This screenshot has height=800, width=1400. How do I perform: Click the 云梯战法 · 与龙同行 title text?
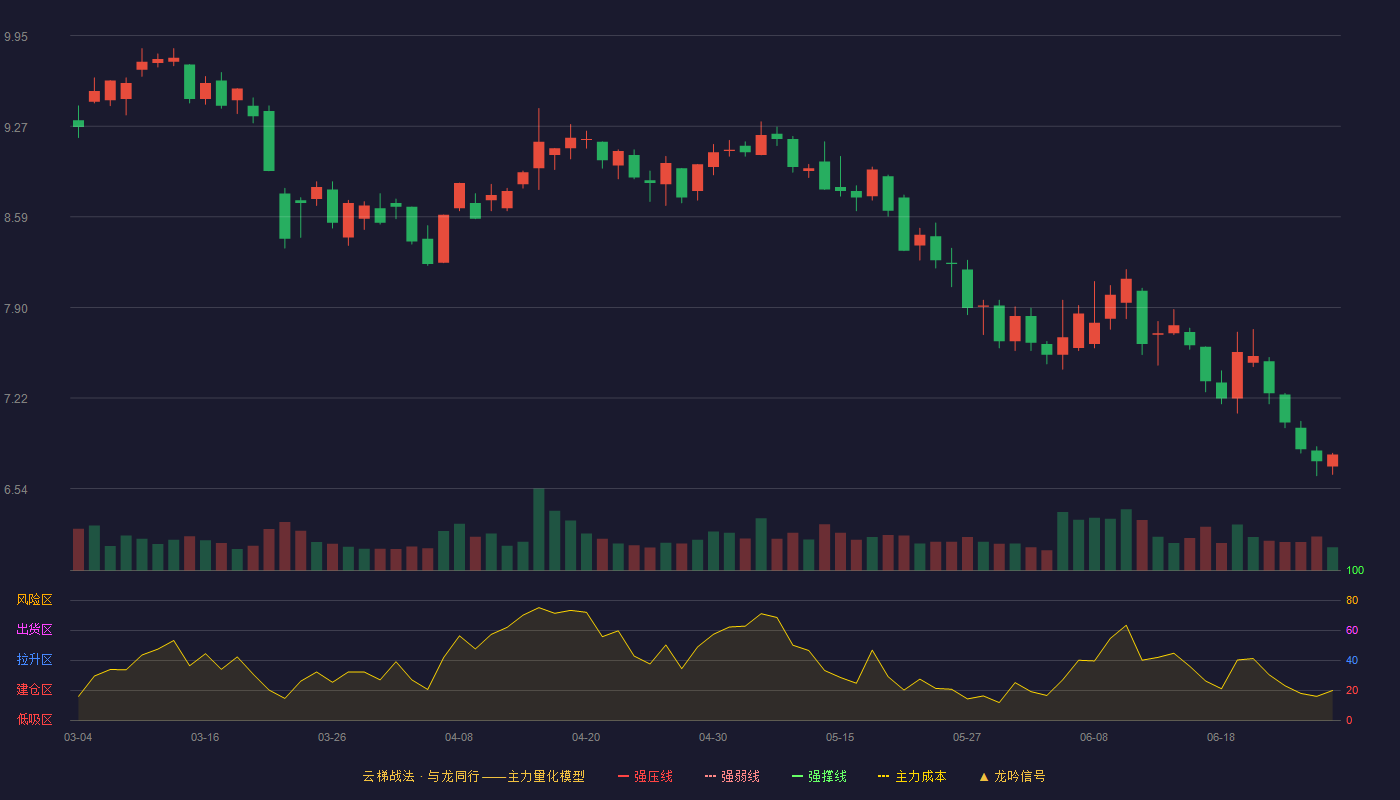421,776
